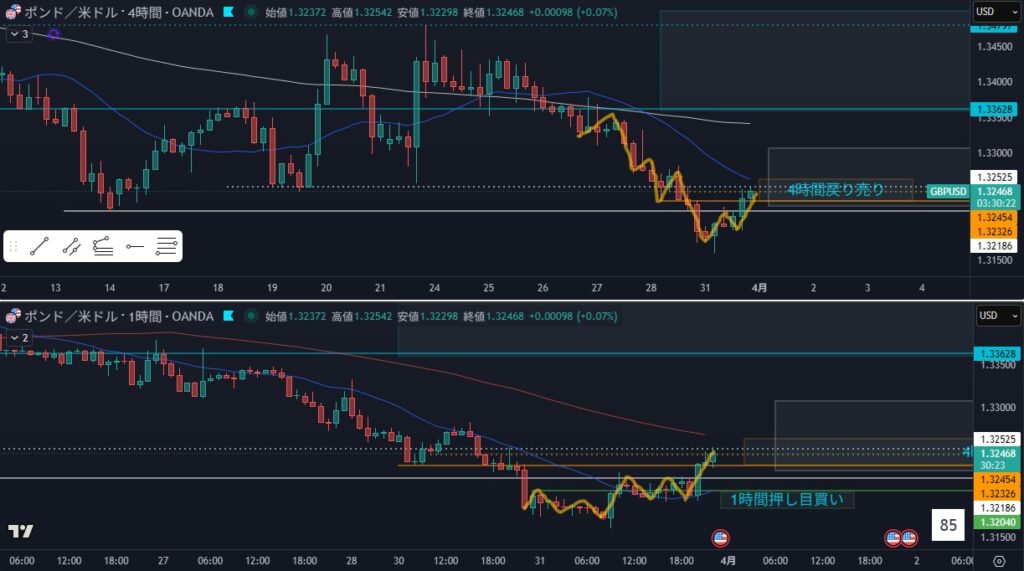Viewport: 1024px width, 571px height.
Task: Open chart settings gear at bottom right
Action: click(x=999, y=560)
